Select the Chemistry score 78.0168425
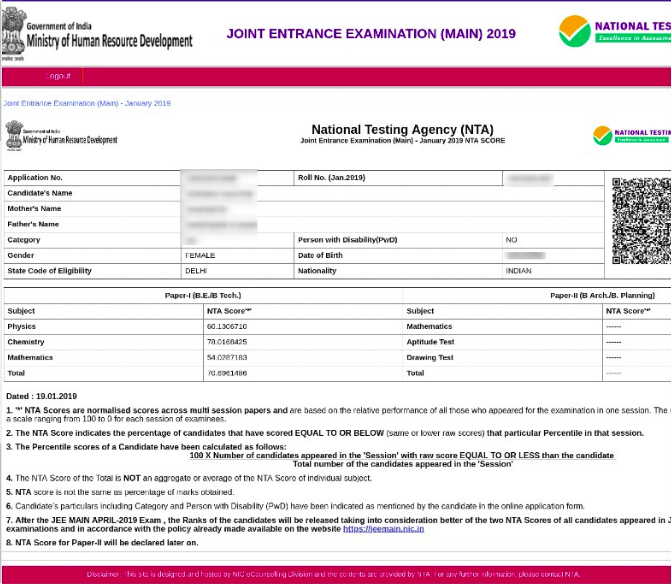The image size is (671, 584). tap(227, 342)
